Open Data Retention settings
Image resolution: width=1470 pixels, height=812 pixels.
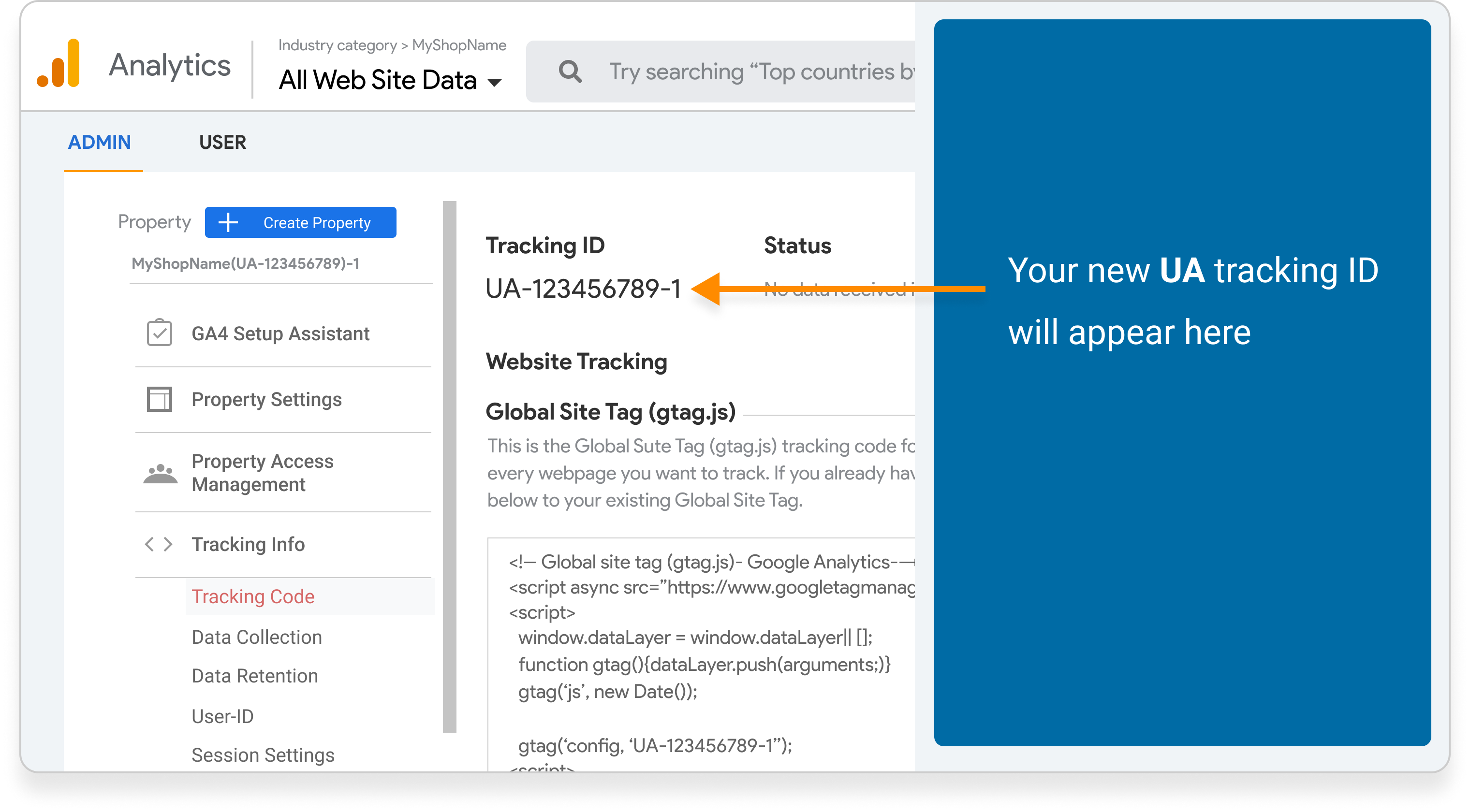coord(254,676)
